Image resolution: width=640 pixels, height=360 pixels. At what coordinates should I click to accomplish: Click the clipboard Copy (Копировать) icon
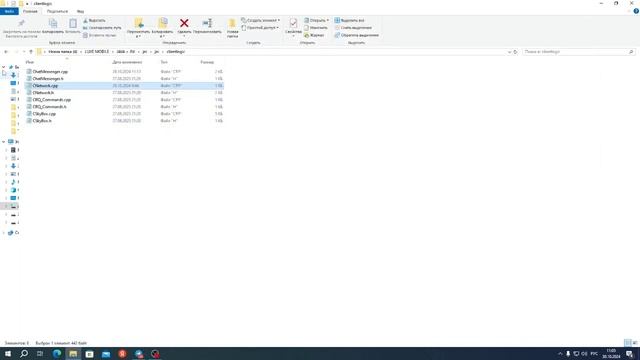coord(53,23)
